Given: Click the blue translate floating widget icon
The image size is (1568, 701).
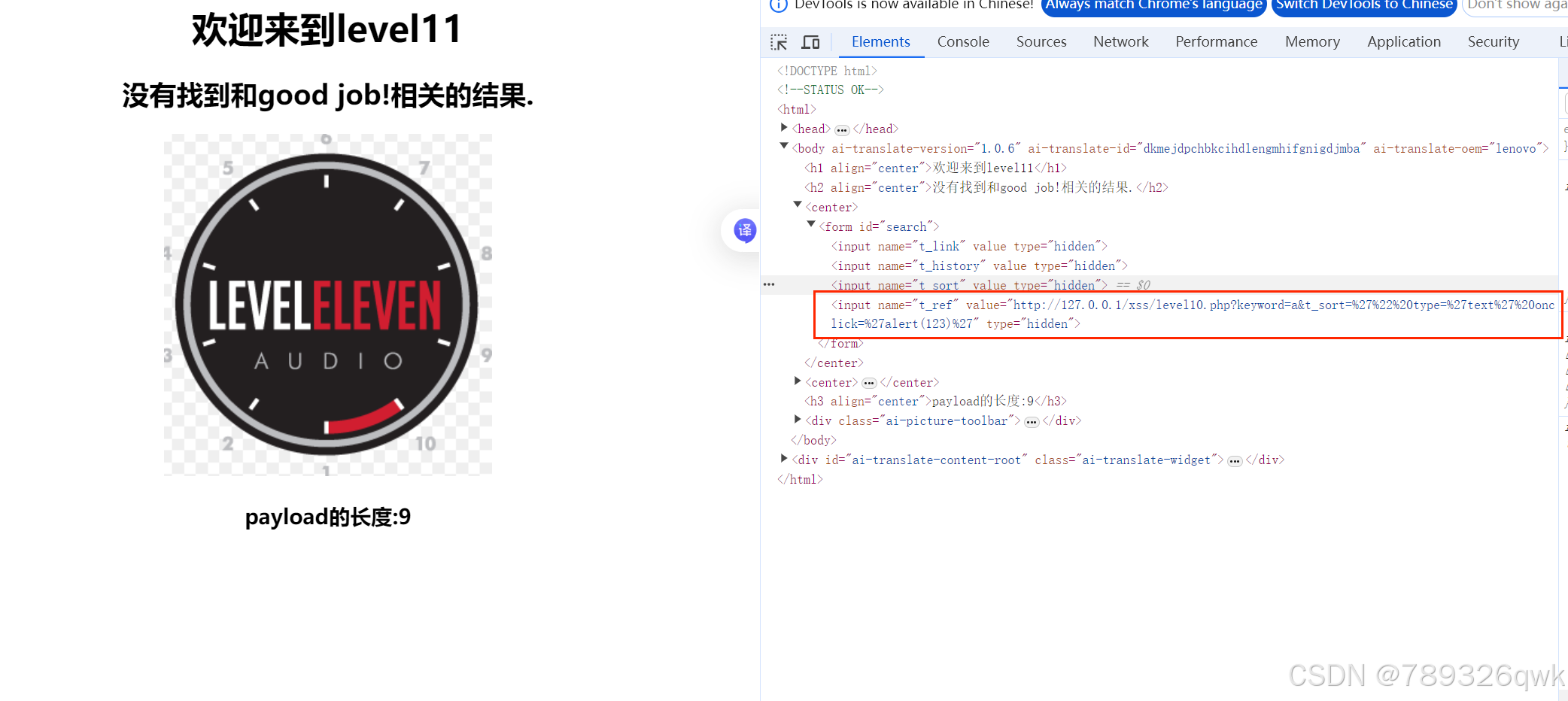Looking at the screenshot, I should (745, 230).
